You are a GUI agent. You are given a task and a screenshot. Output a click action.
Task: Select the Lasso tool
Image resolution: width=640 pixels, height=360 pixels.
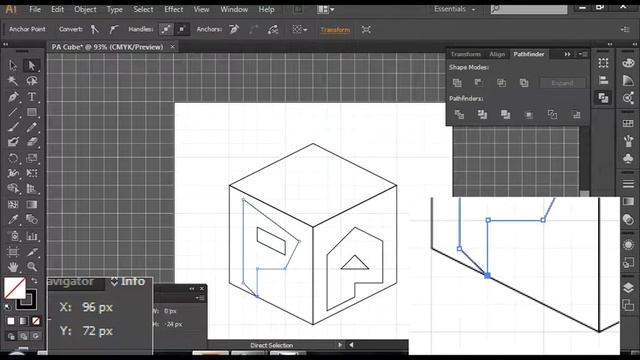point(31,81)
